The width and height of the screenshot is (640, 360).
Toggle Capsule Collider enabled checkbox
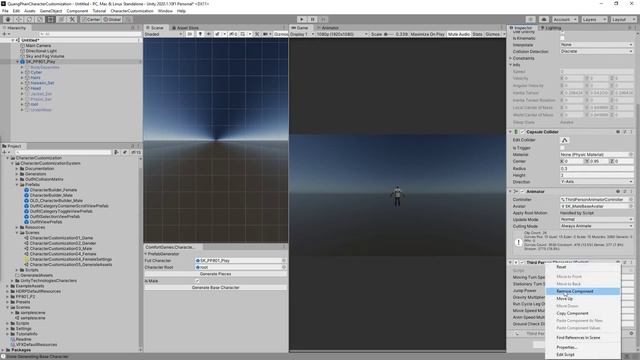[x=522, y=132]
